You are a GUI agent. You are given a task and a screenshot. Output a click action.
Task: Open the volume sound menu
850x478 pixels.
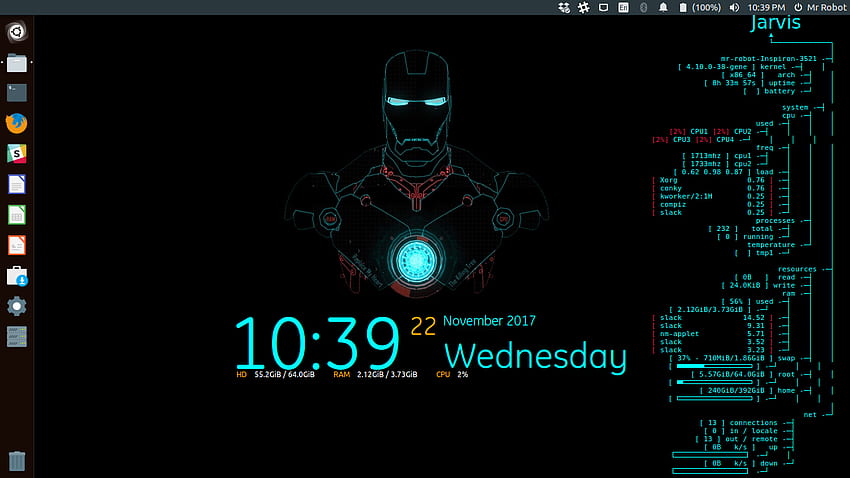[x=734, y=8]
